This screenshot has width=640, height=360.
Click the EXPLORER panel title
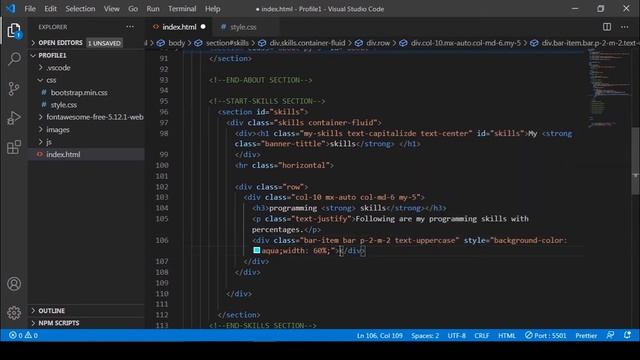coord(53,27)
